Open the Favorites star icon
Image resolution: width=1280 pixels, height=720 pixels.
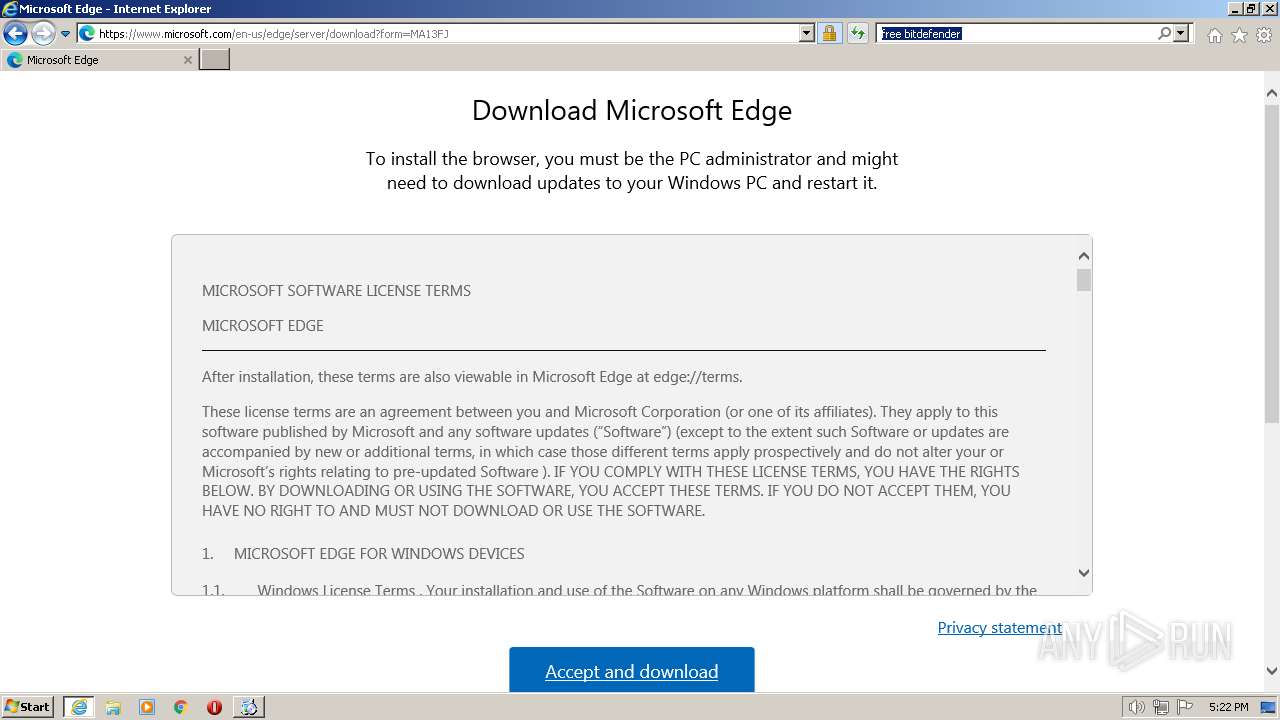pos(1239,35)
